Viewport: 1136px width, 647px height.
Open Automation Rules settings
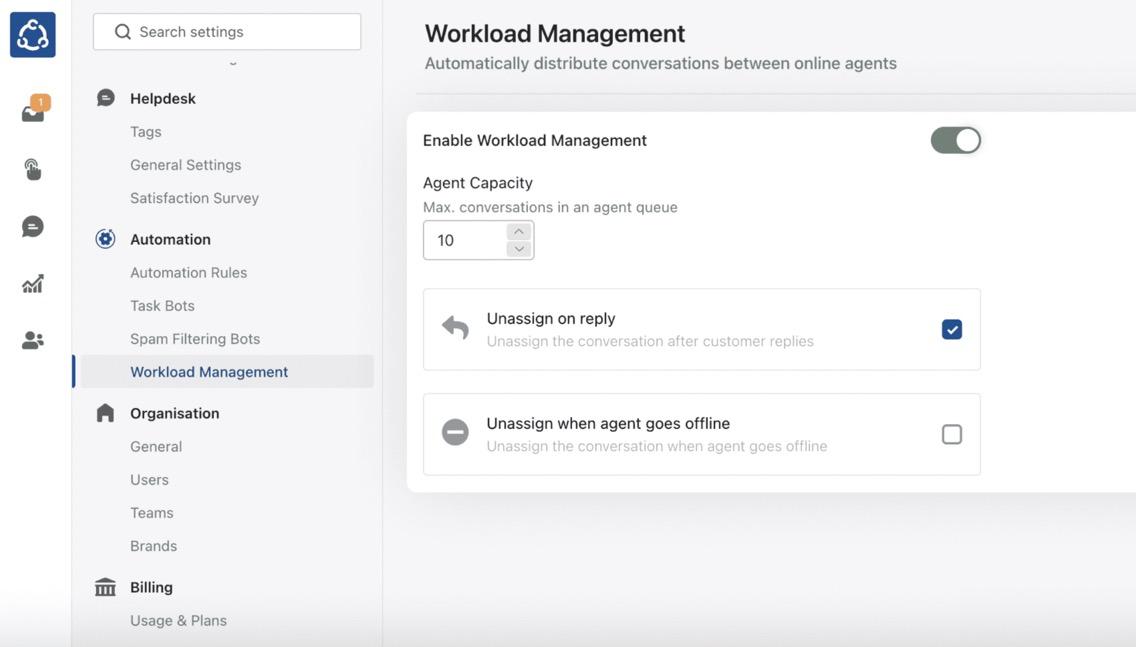[x=188, y=272]
